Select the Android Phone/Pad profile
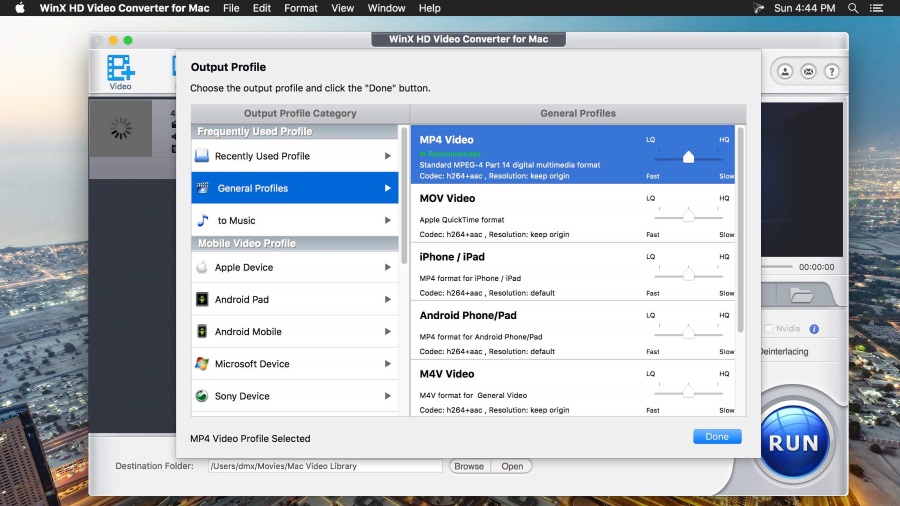Screen dimensions: 900x506 [x=573, y=330]
